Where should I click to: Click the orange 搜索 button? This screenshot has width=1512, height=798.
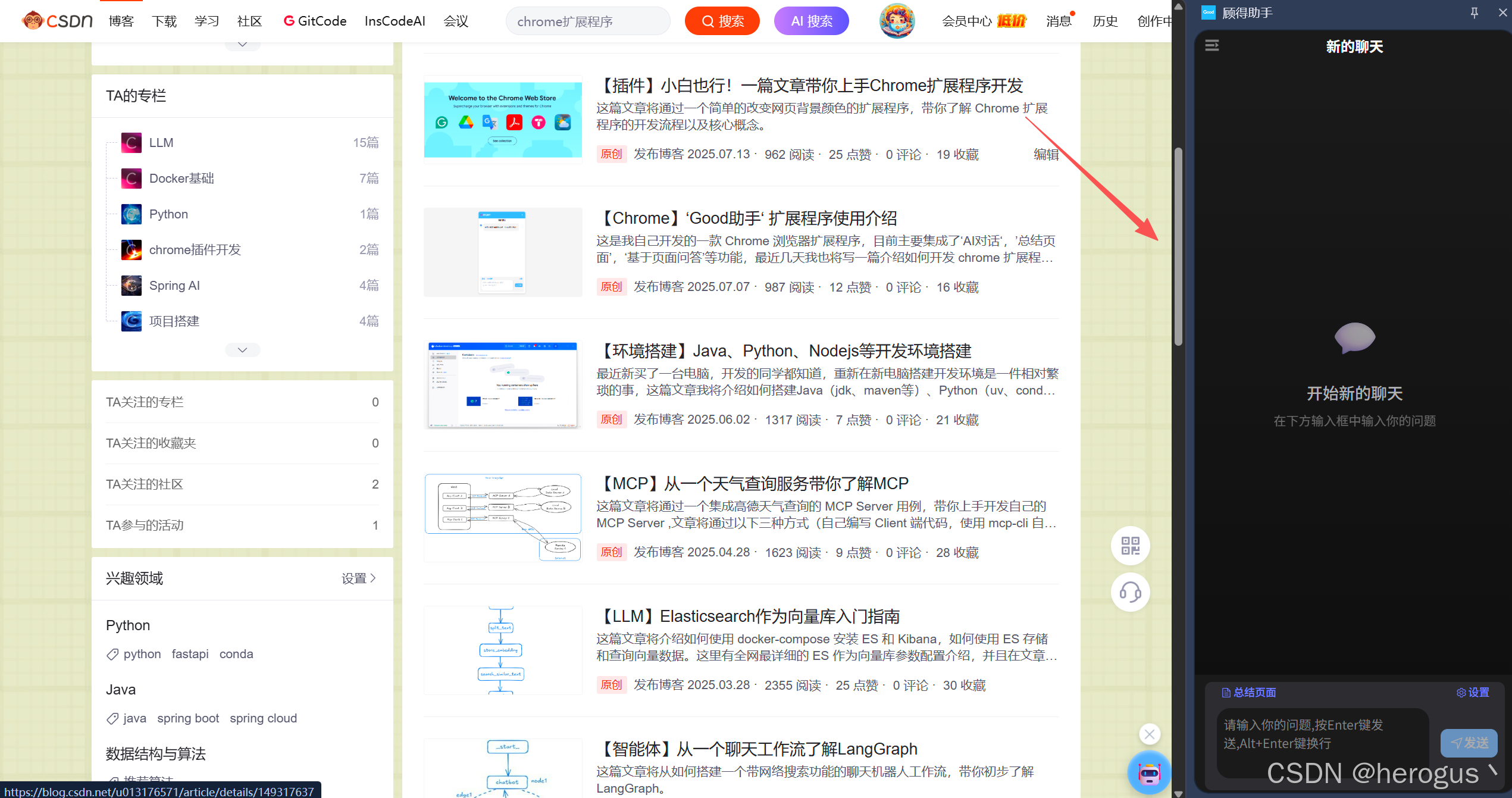click(722, 21)
